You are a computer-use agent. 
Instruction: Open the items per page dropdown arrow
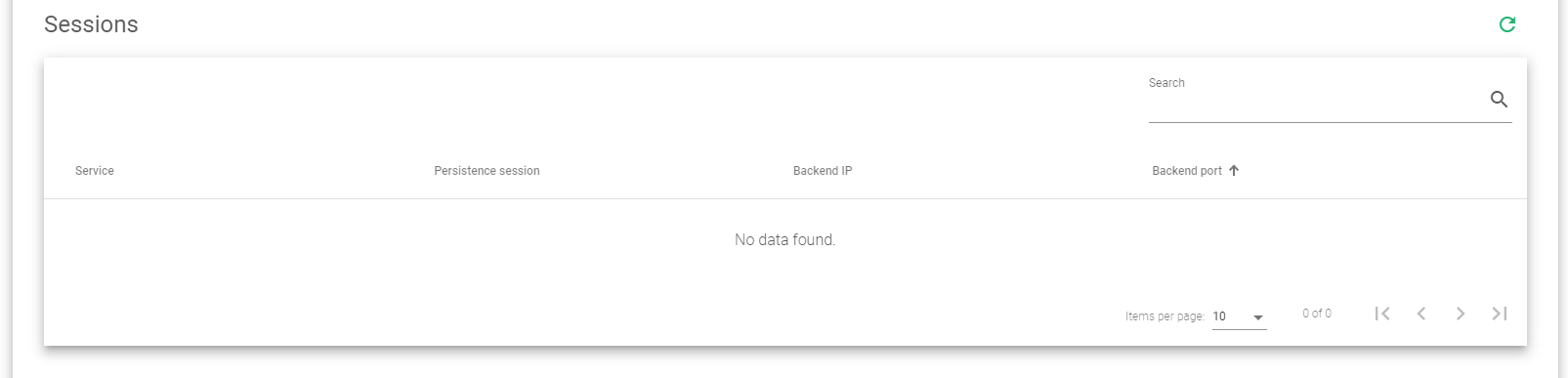coord(1258,317)
